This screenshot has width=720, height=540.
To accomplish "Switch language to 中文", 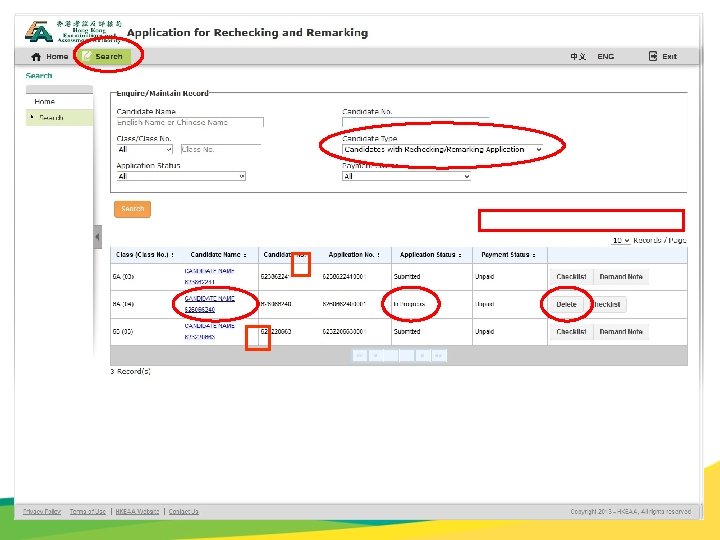I will (x=578, y=56).
